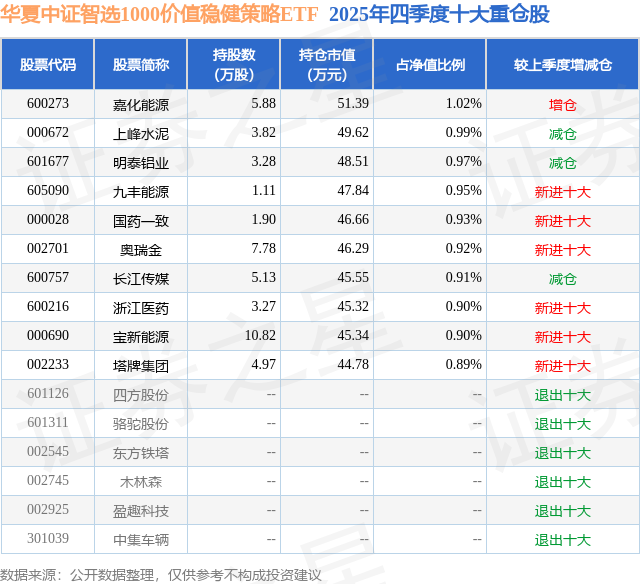640x584 pixels.
Task: Select stock code 000672
Action: click(48, 133)
